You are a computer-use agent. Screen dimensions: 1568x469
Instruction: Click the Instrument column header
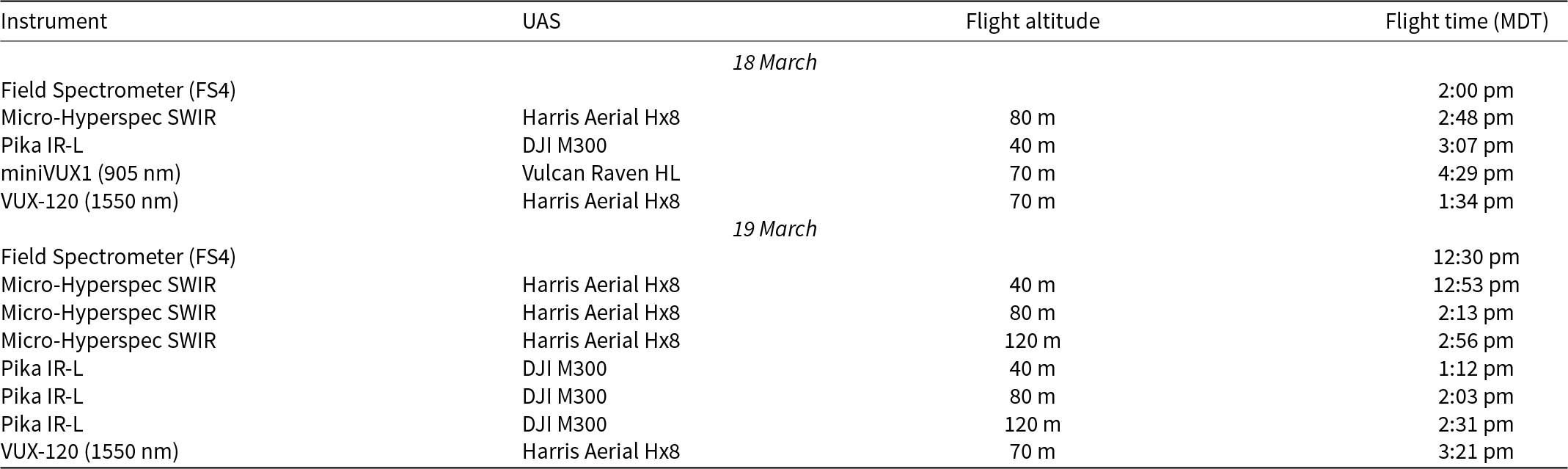(54, 21)
